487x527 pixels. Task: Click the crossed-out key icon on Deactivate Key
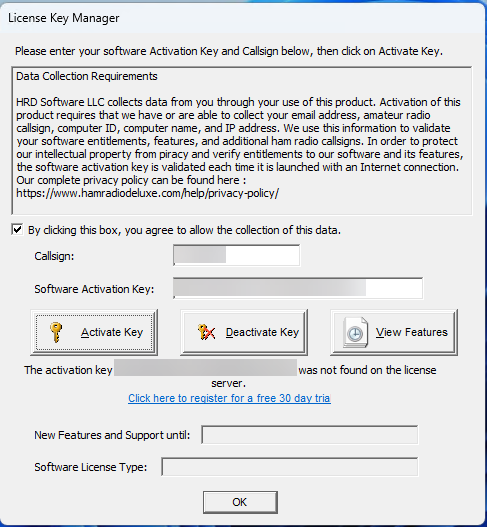pyautogui.click(x=206, y=332)
